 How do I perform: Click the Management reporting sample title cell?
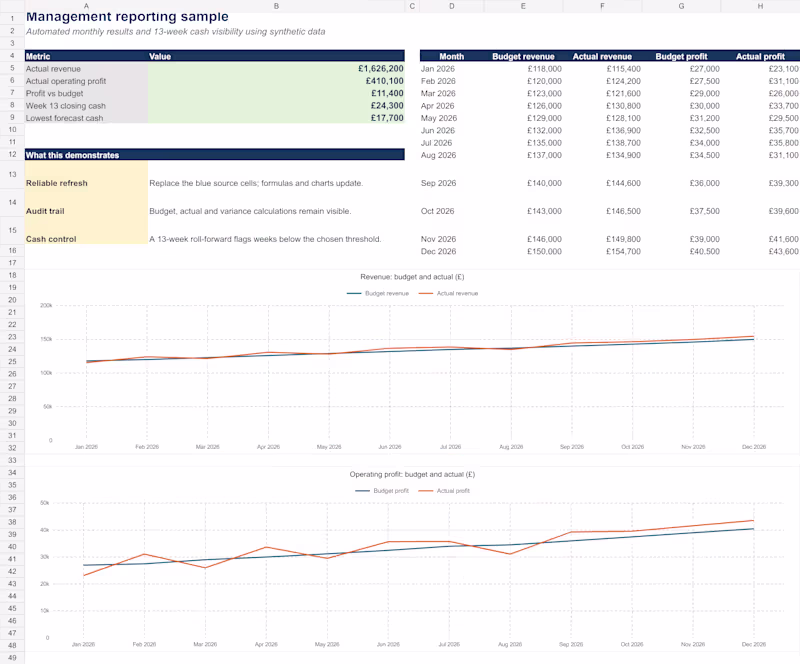[127, 17]
